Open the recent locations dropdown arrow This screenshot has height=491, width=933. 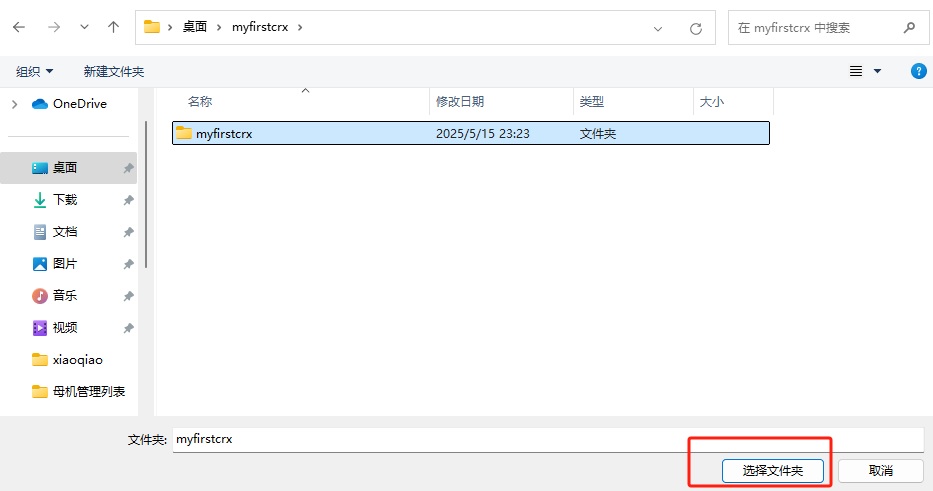pyautogui.click(x=83, y=28)
